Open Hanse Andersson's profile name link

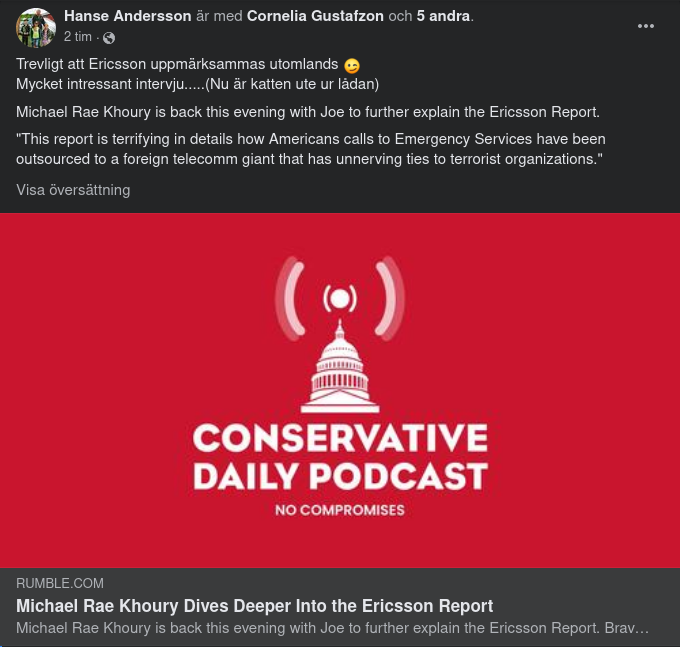coord(128,16)
